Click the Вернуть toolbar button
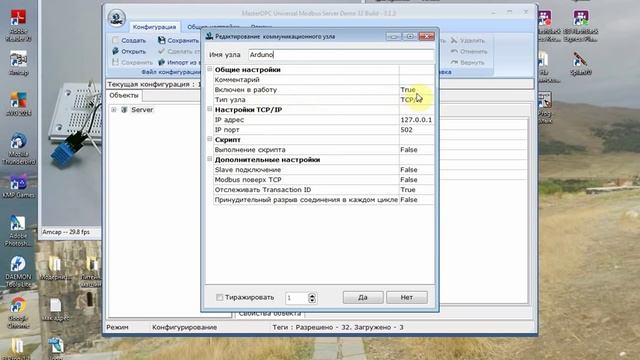The height and width of the screenshot is (360, 640). (468, 62)
